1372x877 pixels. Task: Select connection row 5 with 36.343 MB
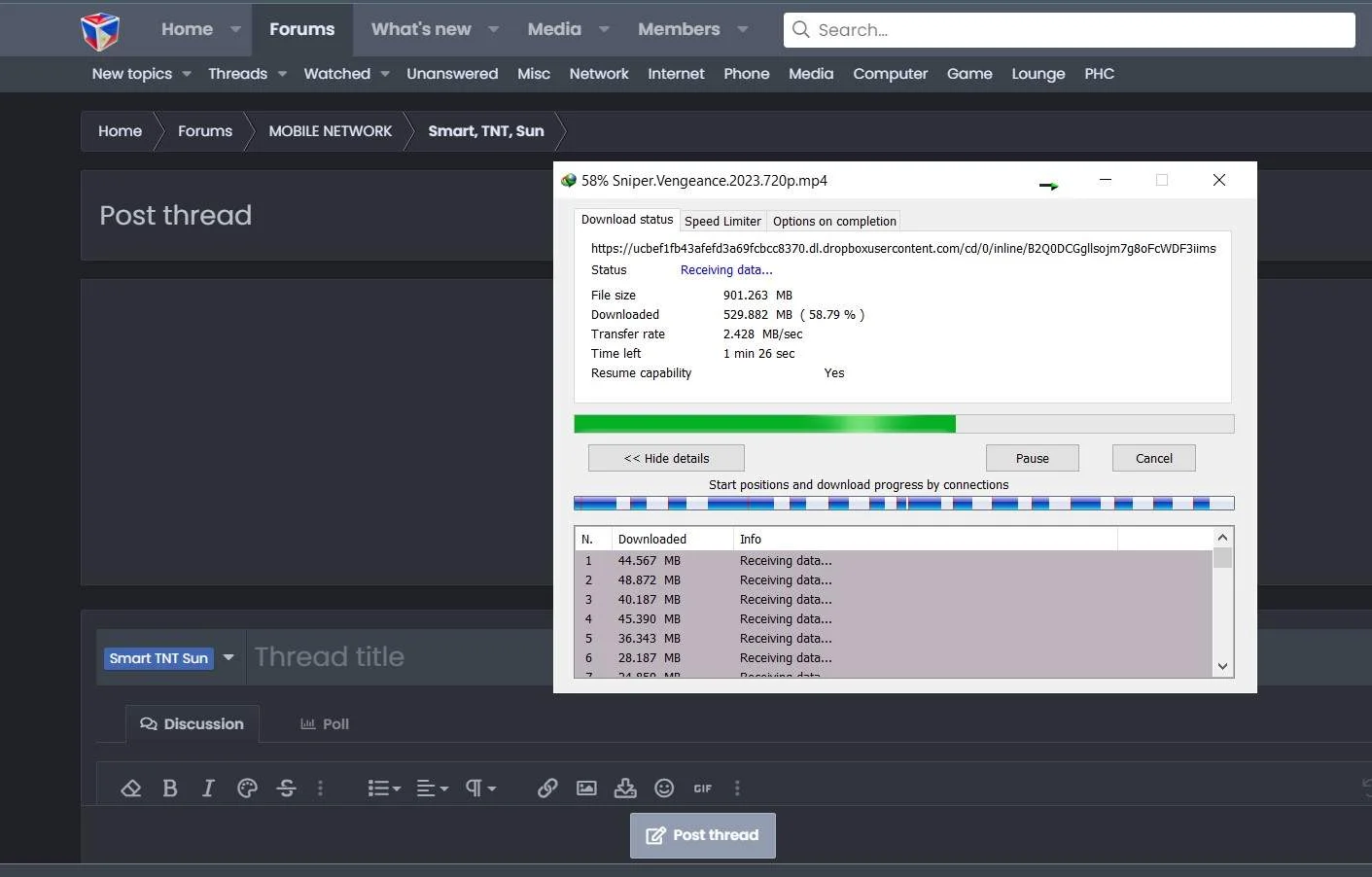[x=894, y=639]
